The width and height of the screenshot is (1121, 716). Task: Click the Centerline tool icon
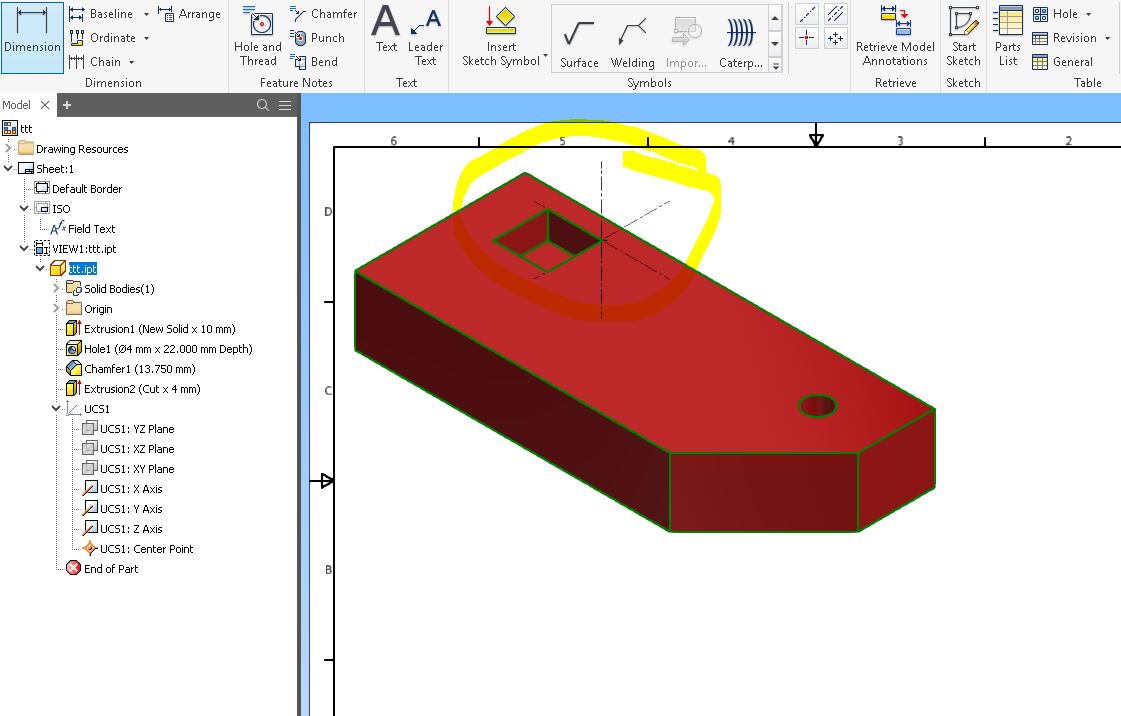[x=807, y=14]
